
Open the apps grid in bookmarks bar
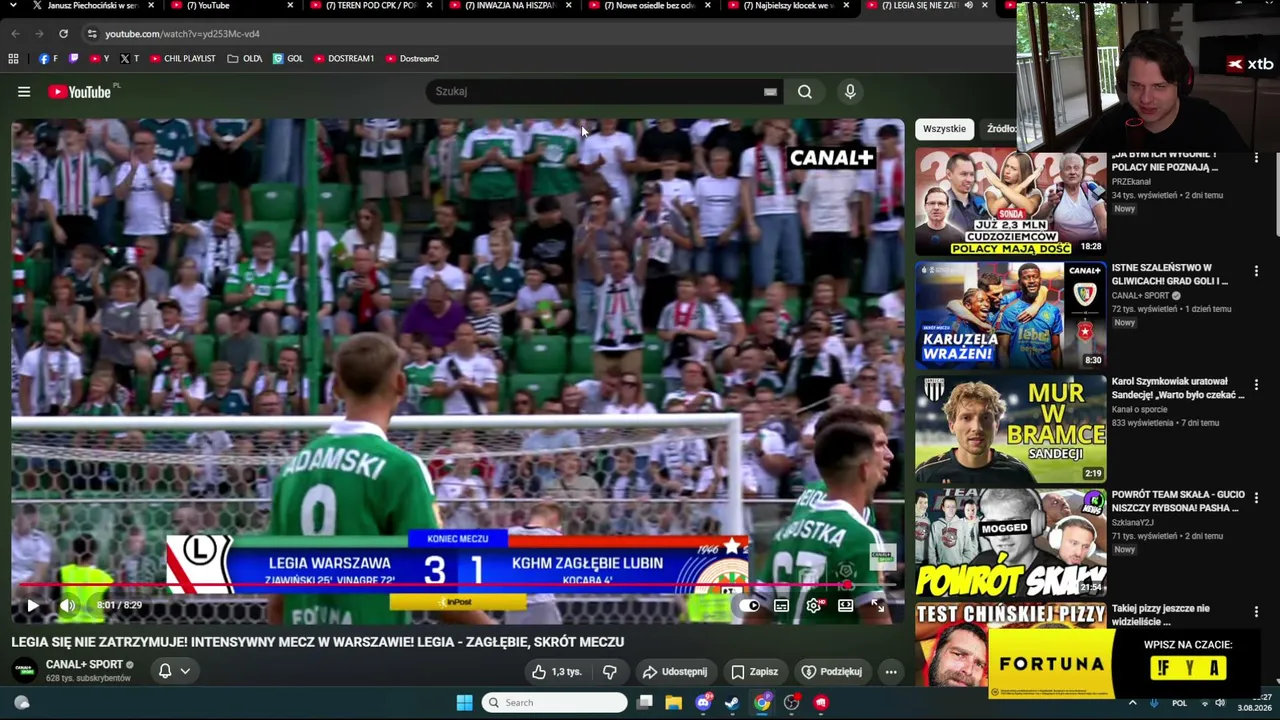pos(13,59)
